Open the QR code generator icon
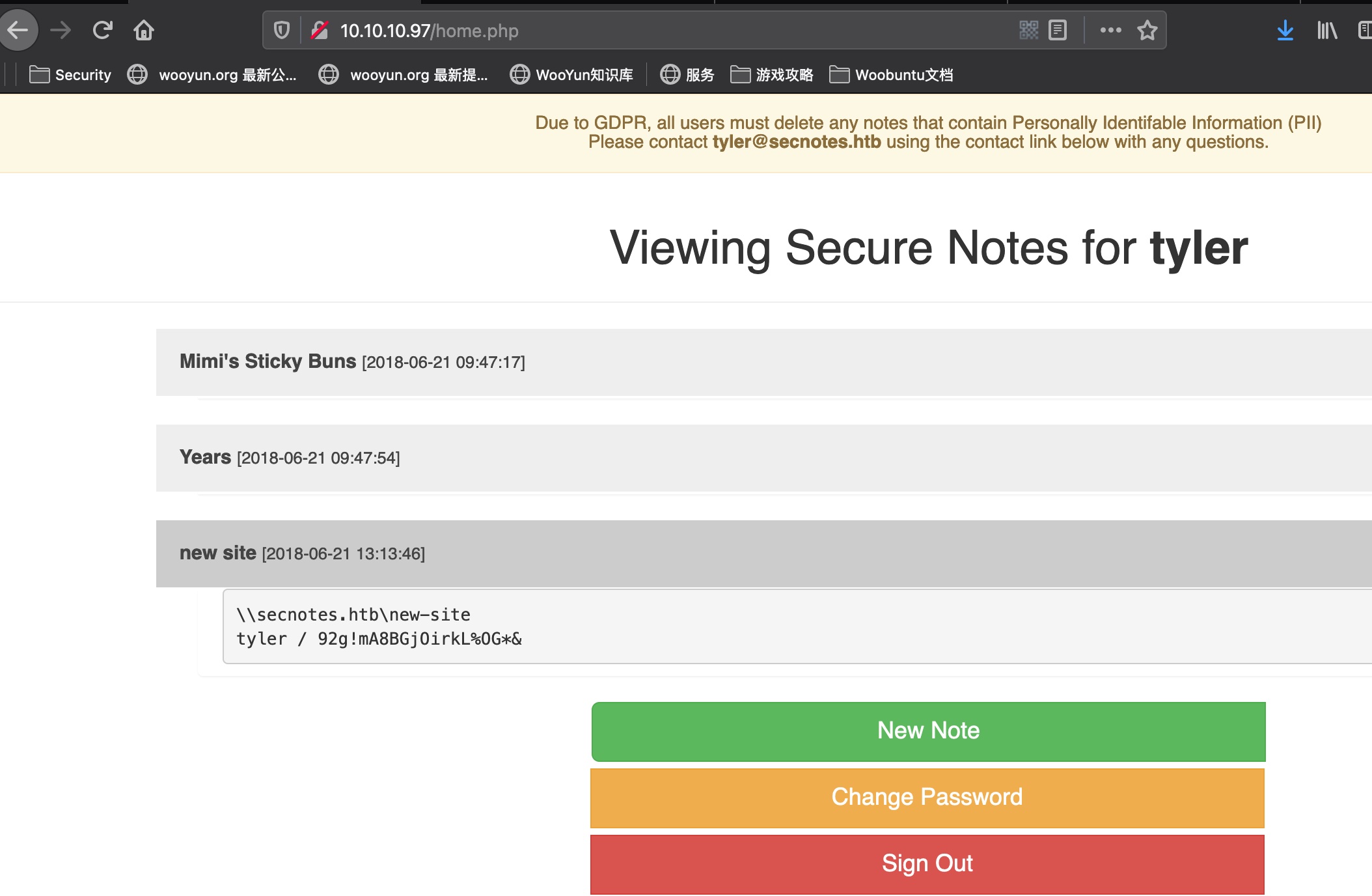 1028,30
